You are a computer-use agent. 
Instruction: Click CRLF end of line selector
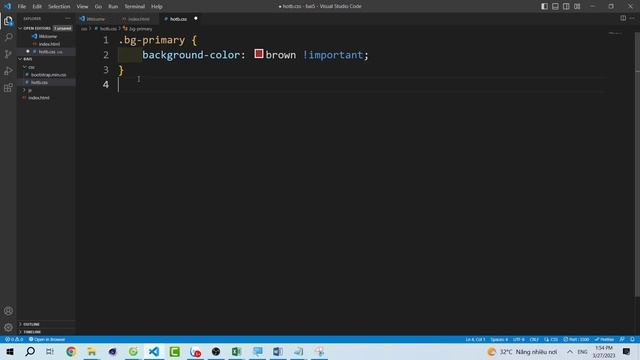[x=534, y=339]
